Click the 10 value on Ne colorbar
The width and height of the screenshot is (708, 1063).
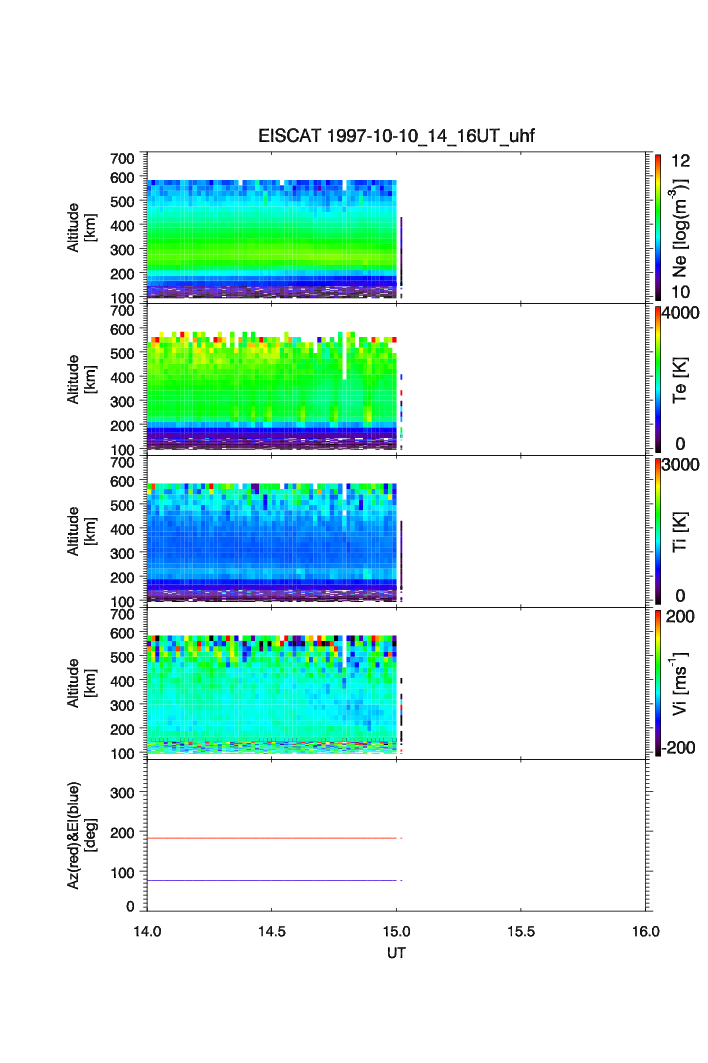pyautogui.click(x=680, y=292)
